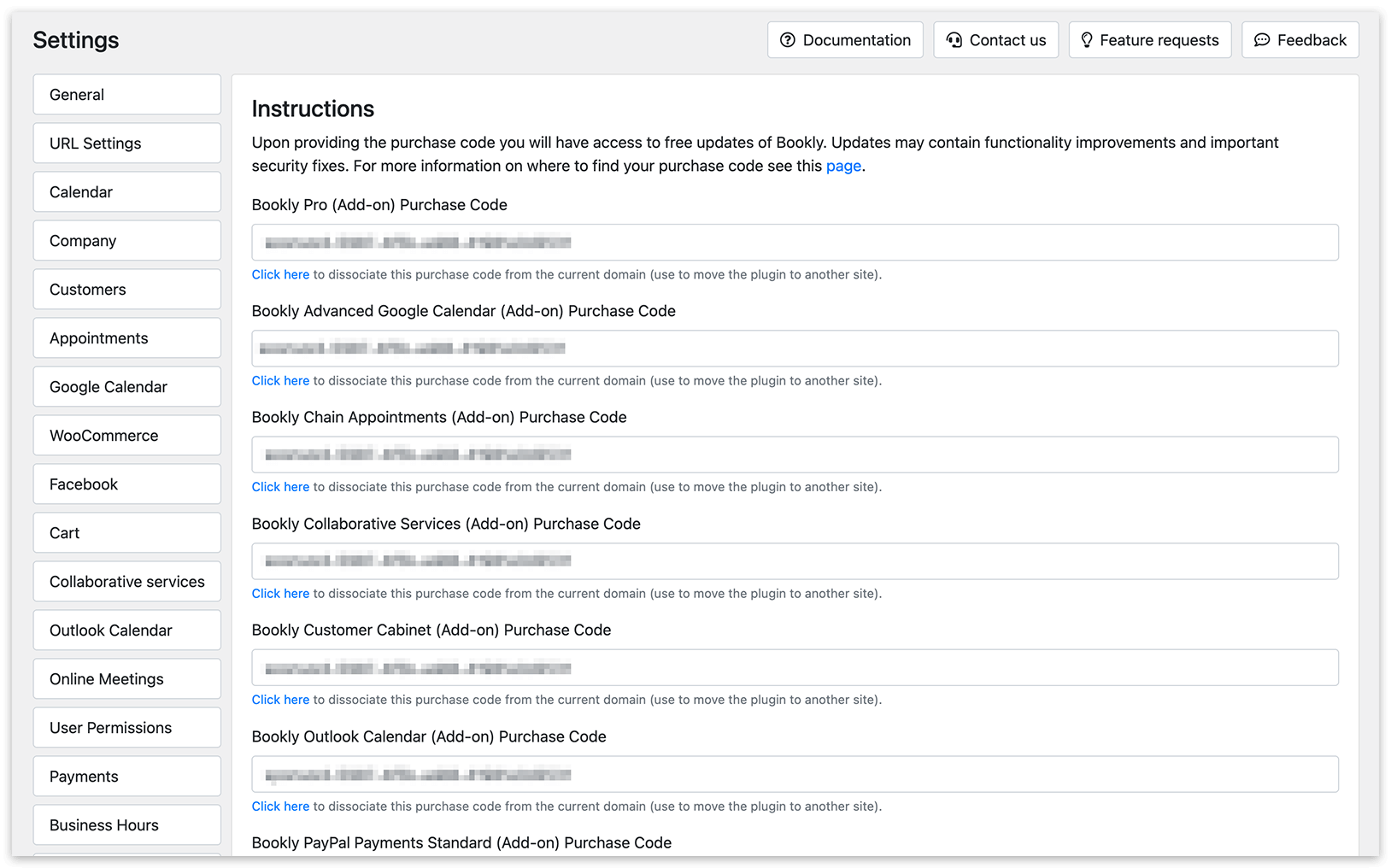
Task: Open the Calendar settings tab
Action: (x=127, y=191)
